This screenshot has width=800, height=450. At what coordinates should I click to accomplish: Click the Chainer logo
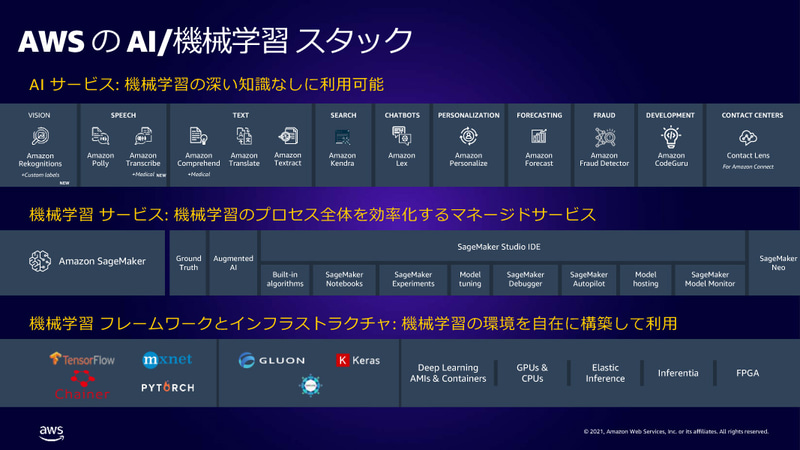click(x=82, y=385)
